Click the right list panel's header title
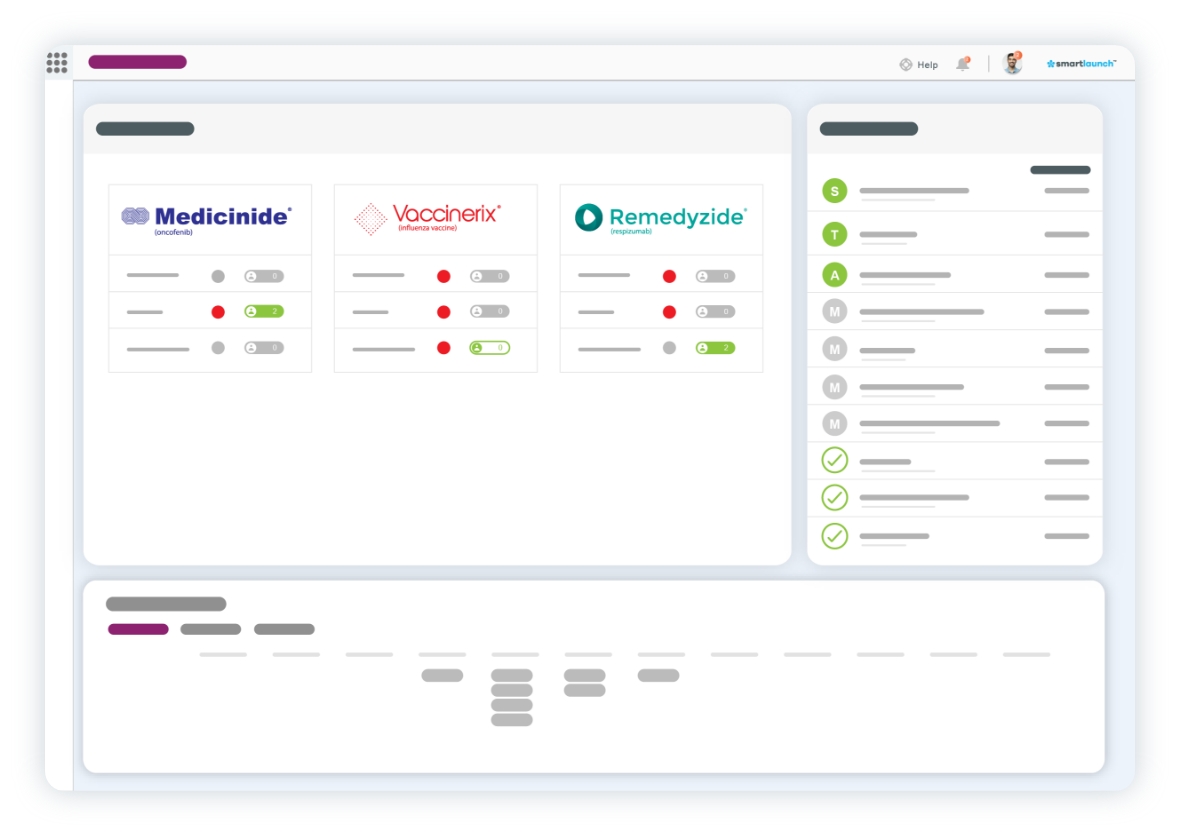The height and width of the screenshot is (836, 1180). pos(869,129)
